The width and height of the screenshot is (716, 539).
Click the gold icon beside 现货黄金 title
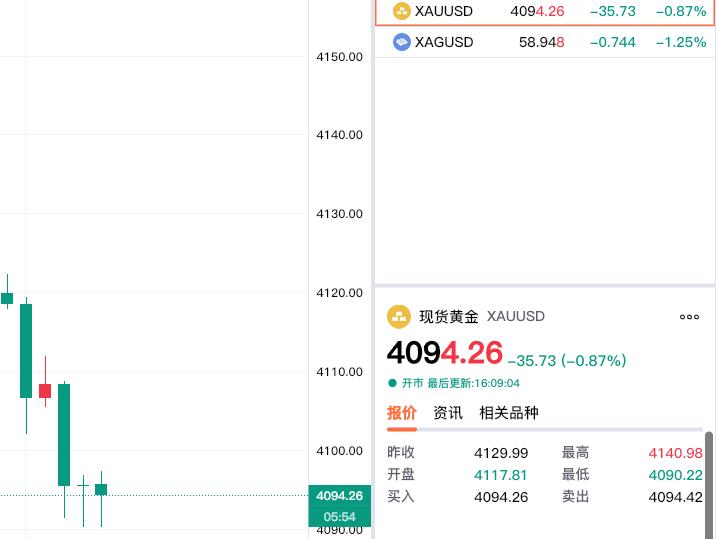[399, 317]
